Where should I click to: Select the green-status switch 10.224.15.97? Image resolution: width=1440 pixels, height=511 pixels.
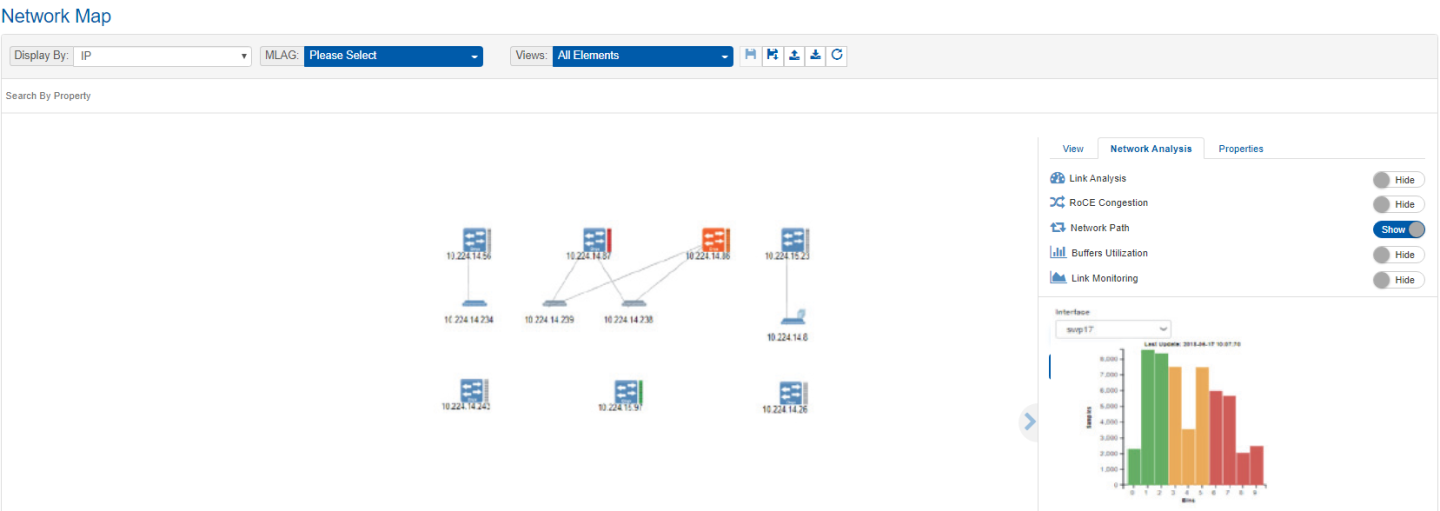point(627,391)
